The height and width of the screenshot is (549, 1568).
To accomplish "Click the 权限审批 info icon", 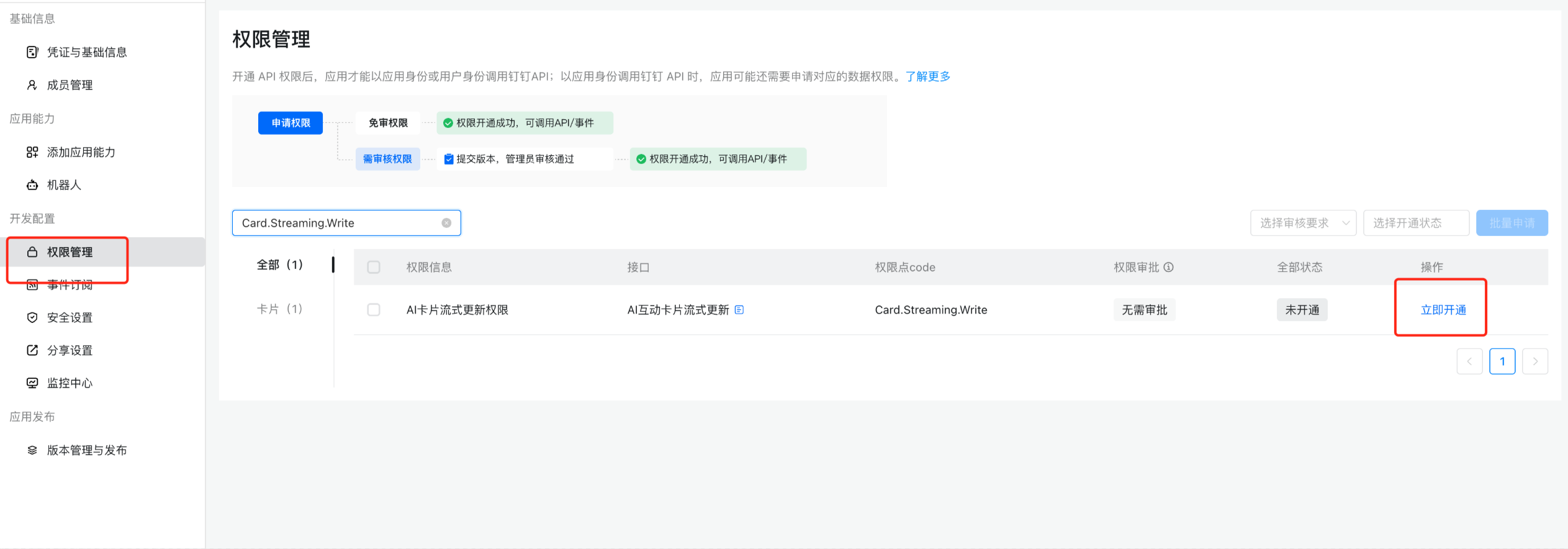I will coord(1168,267).
